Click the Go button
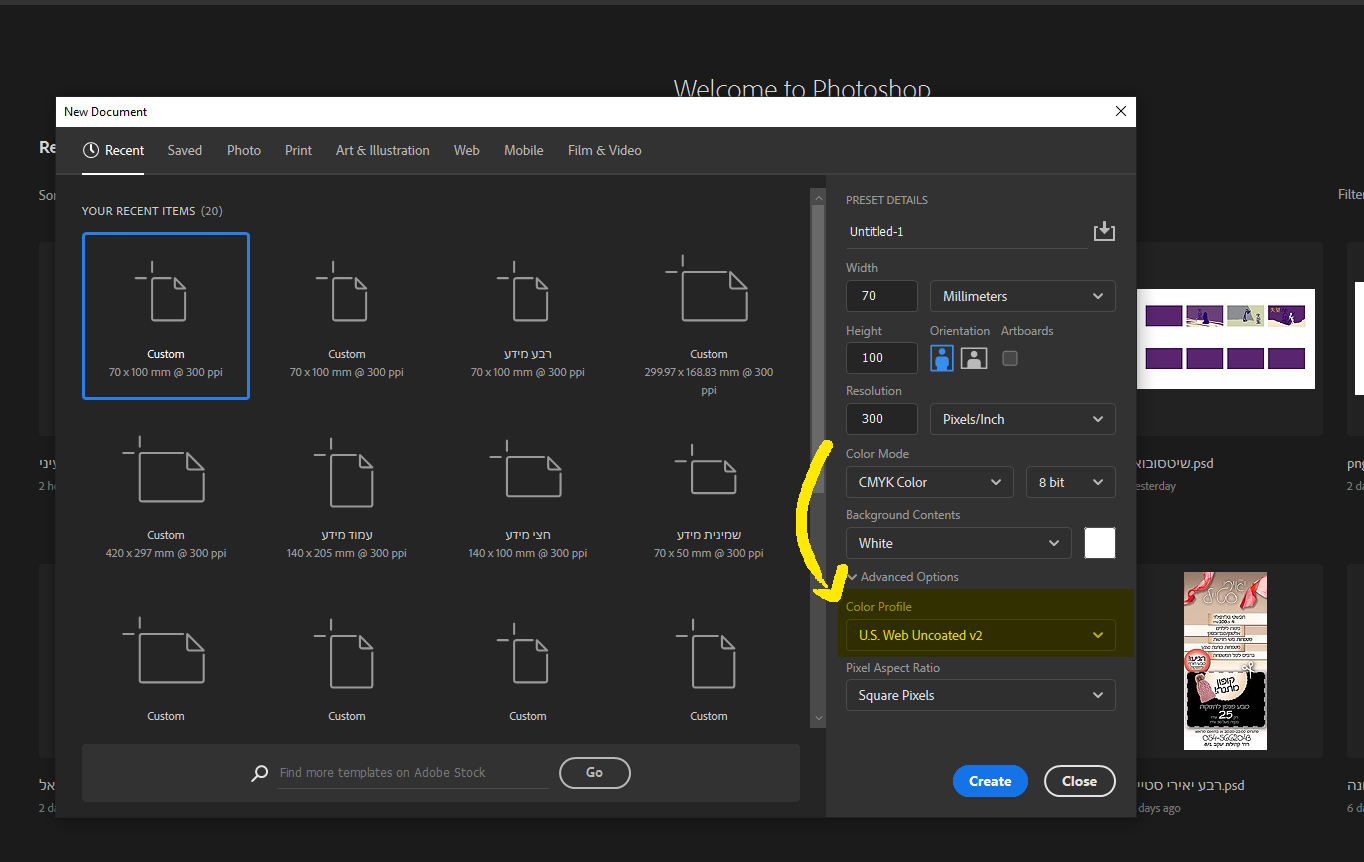The width and height of the screenshot is (1364, 862). click(594, 772)
